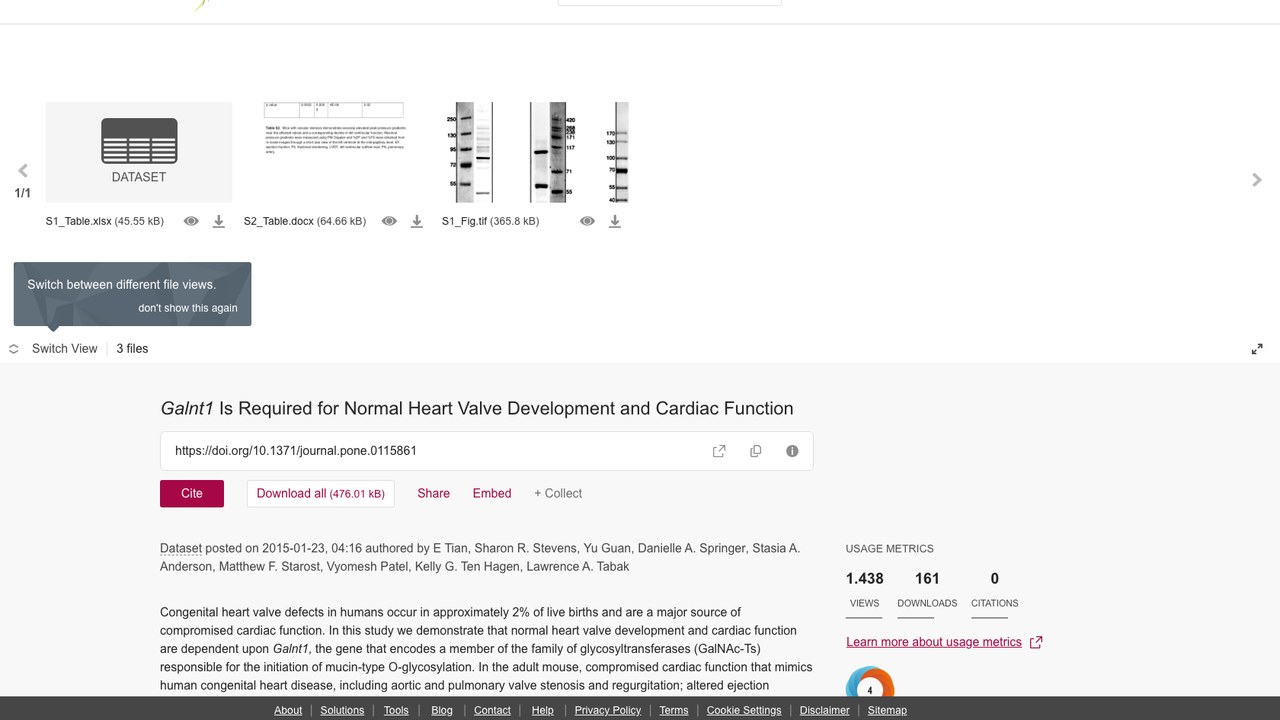Go to previous files page arrow
The width and height of the screenshot is (1280, 720).
click(x=23, y=171)
